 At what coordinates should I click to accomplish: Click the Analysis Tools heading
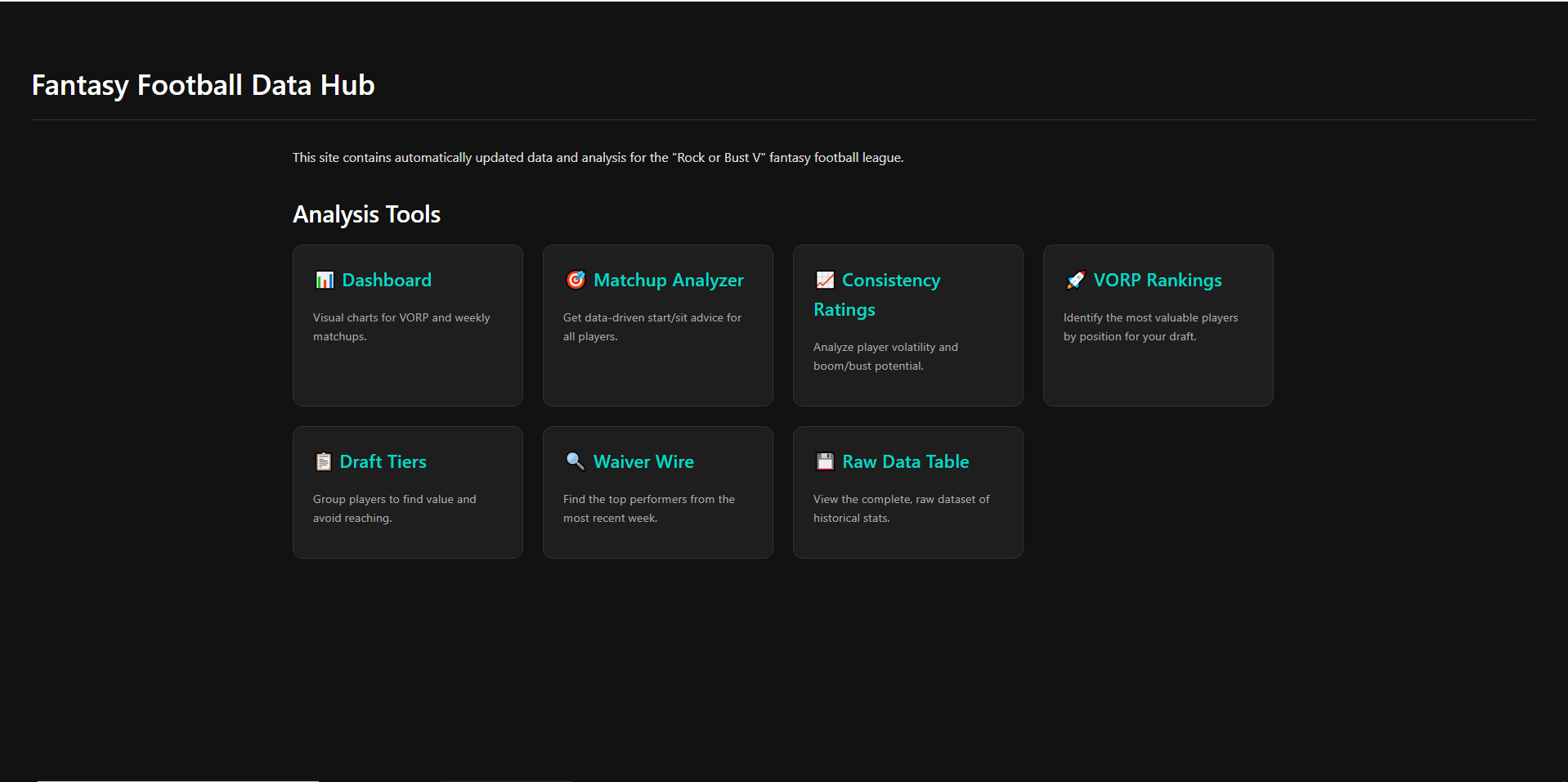(366, 214)
